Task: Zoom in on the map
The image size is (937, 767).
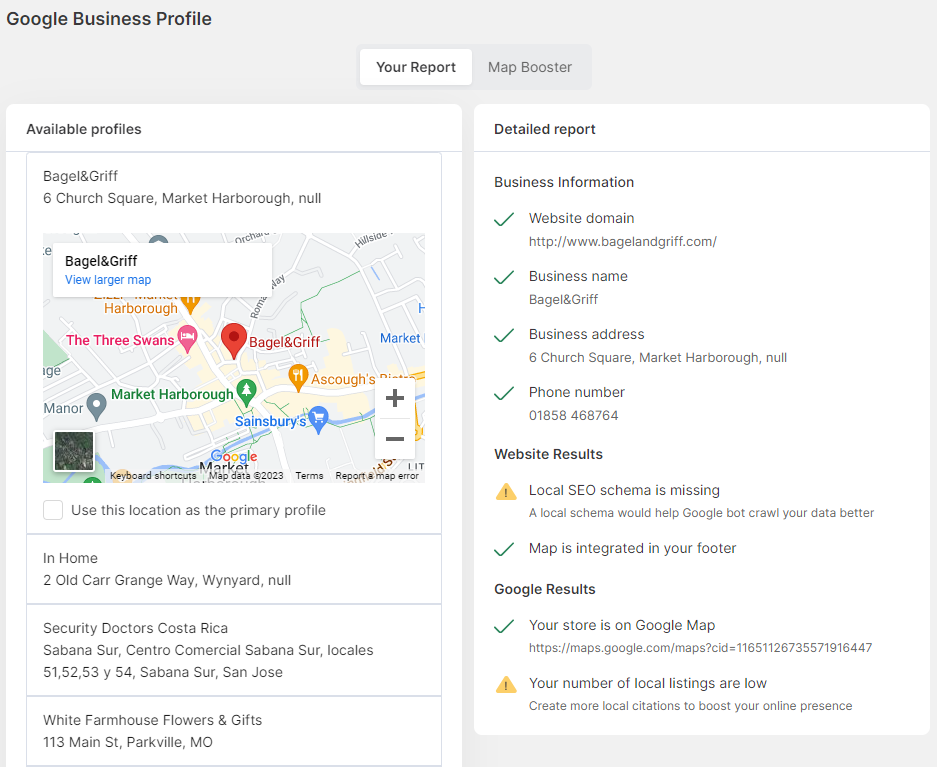Action: [x=394, y=399]
